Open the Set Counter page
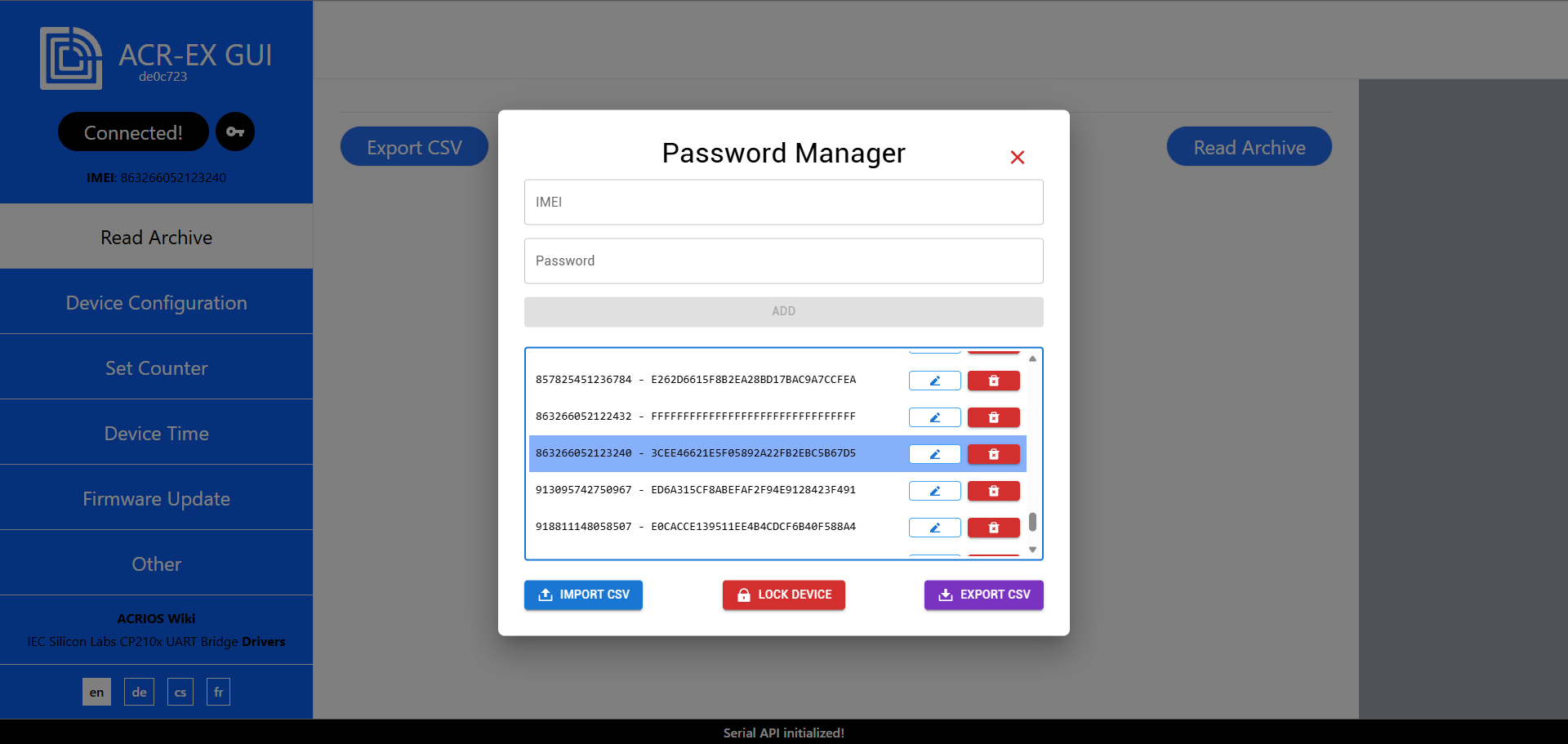The image size is (1568, 744). point(156,368)
